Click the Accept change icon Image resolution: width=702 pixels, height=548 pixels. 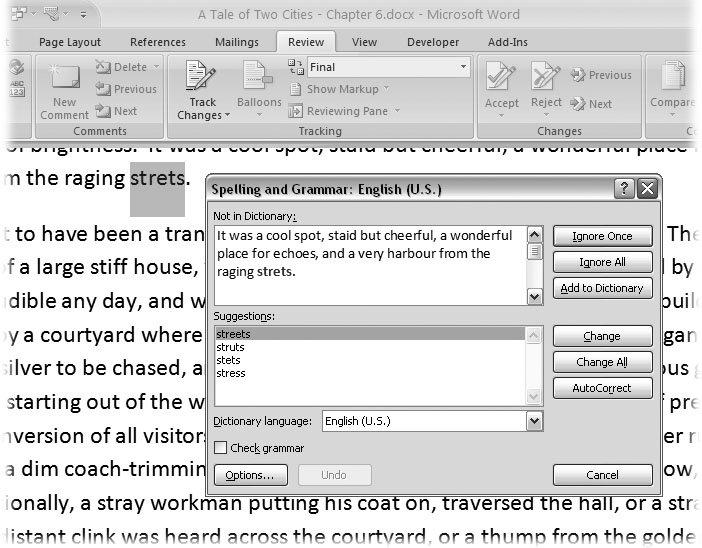pos(501,78)
